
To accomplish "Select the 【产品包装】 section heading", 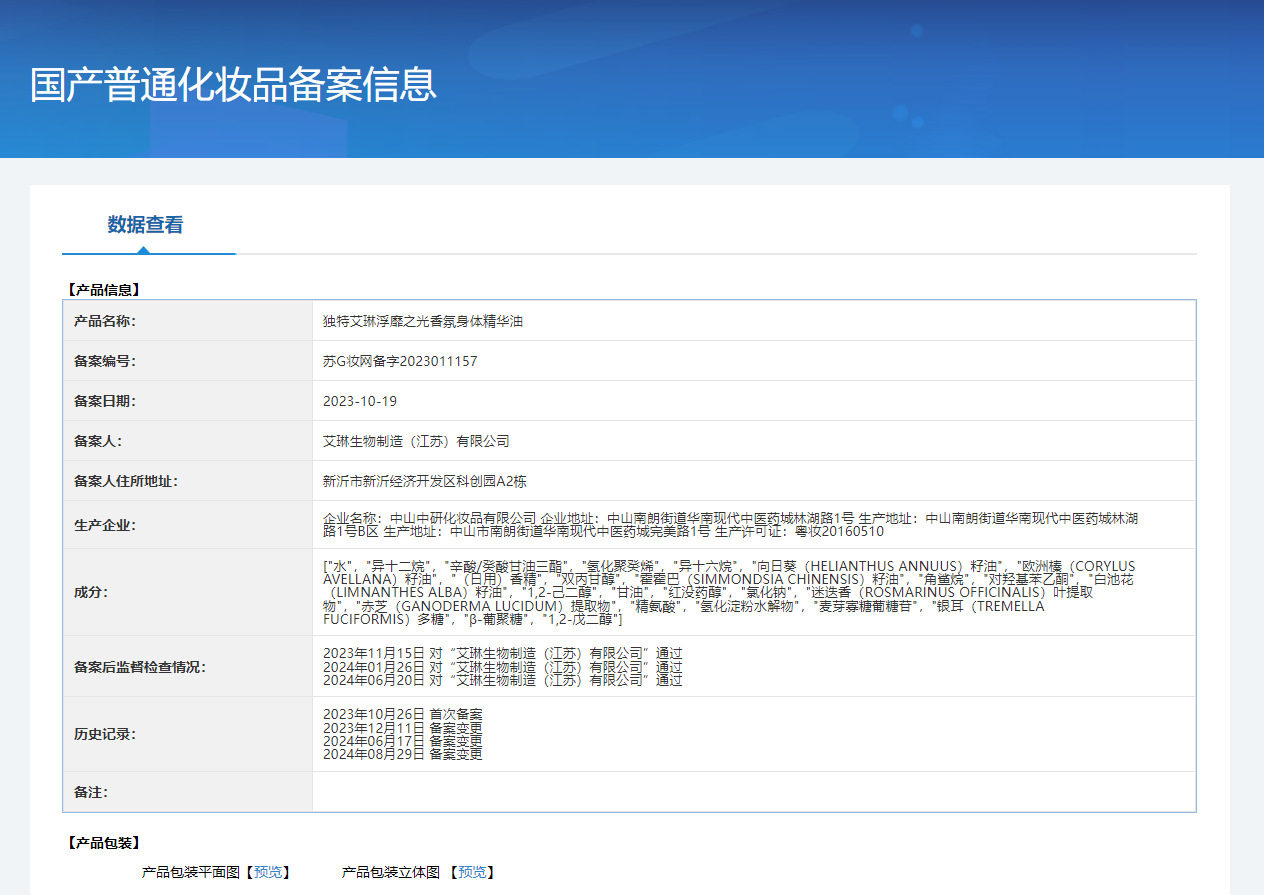I will point(104,843).
